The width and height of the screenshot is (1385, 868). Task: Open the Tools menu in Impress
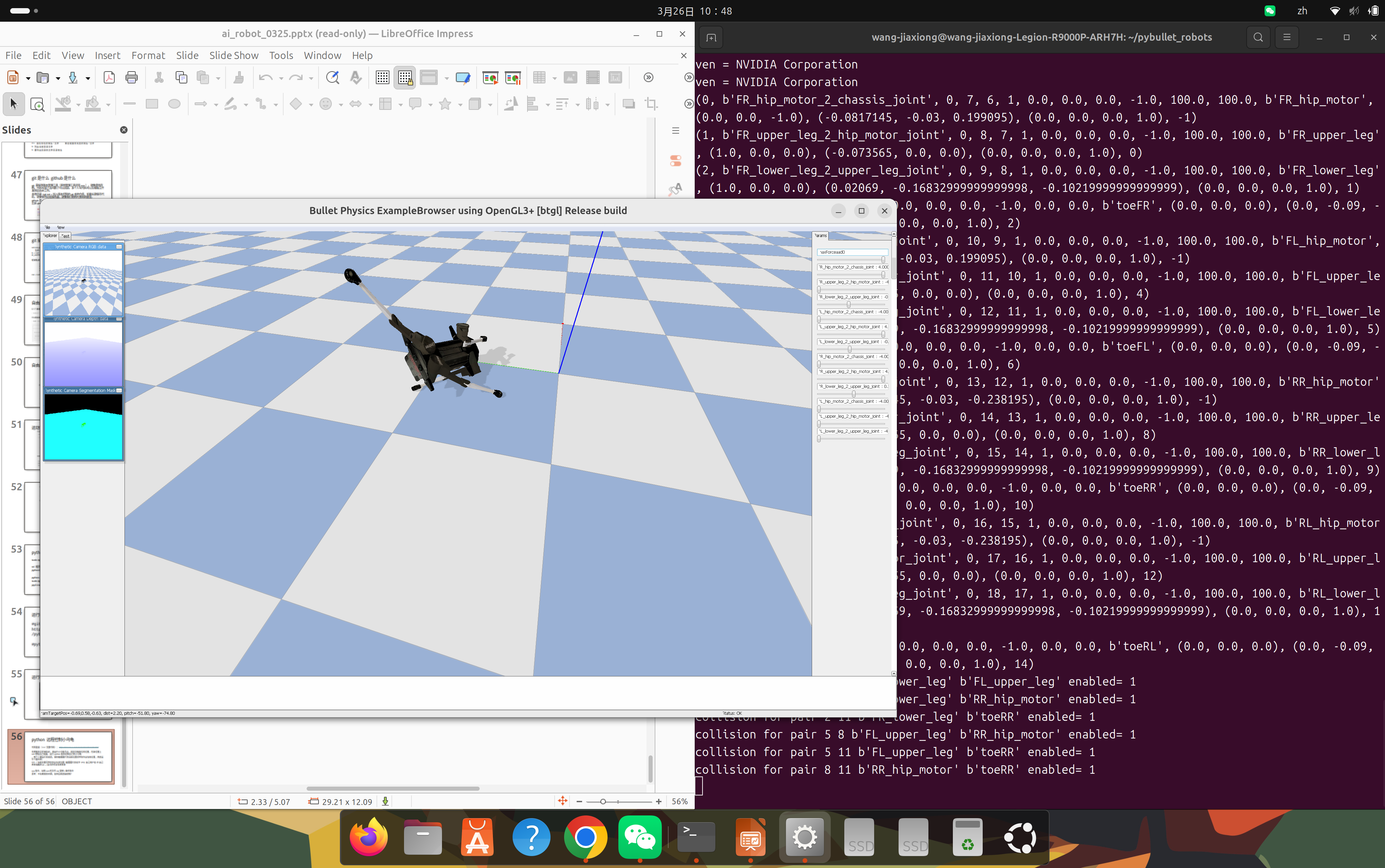click(281, 55)
